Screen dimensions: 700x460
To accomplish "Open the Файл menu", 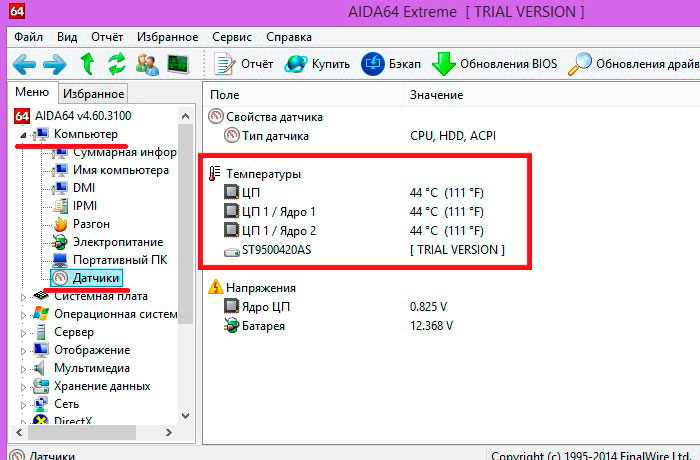I will coord(29,37).
